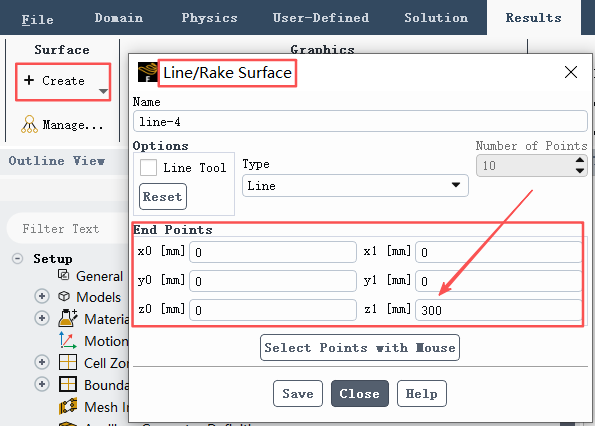Screen dimensions: 595x426
Task: Increase Number of Points stepper
Action: coord(579,160)
